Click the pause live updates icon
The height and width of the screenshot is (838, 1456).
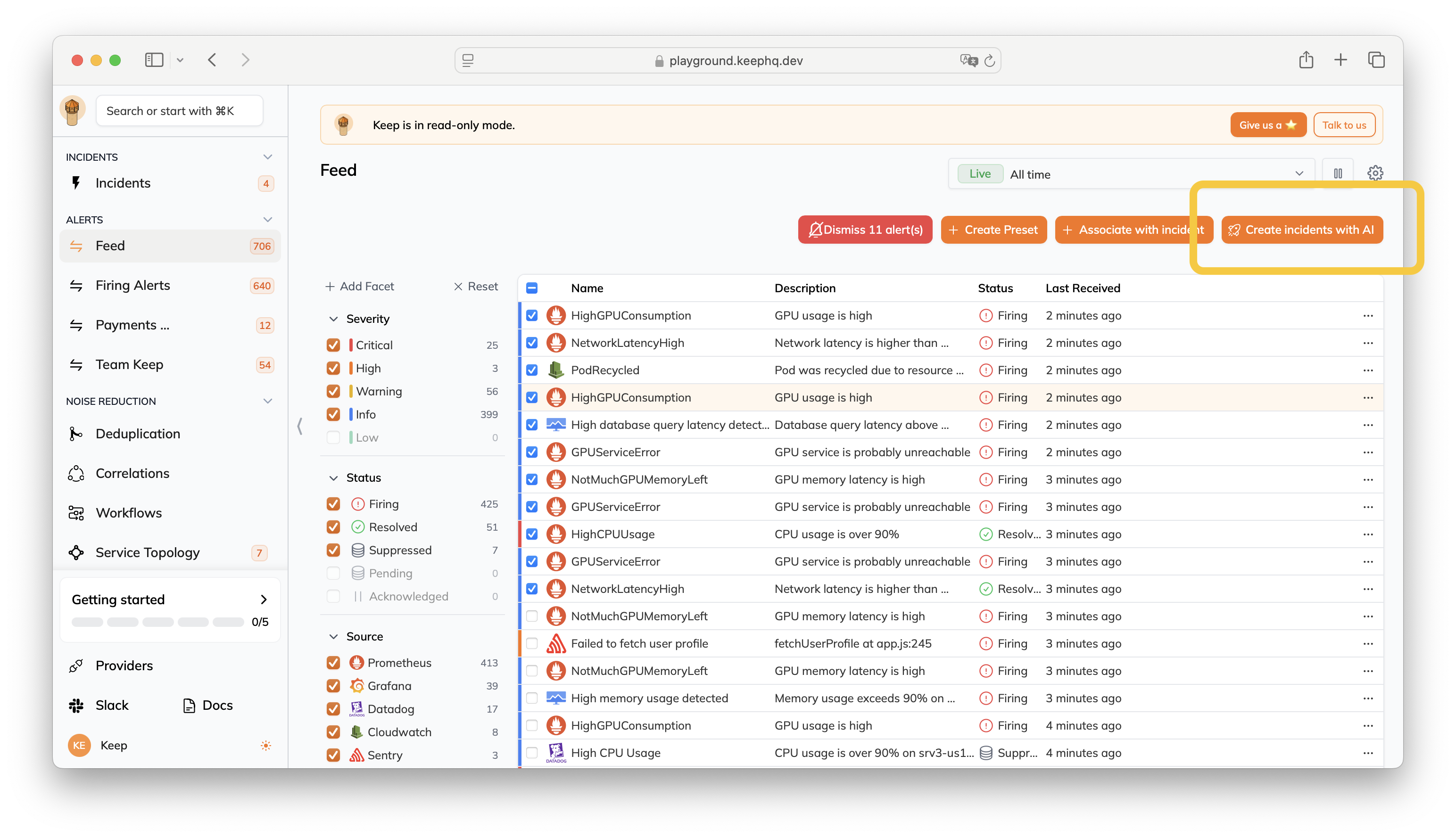(x=1337, y=173)
